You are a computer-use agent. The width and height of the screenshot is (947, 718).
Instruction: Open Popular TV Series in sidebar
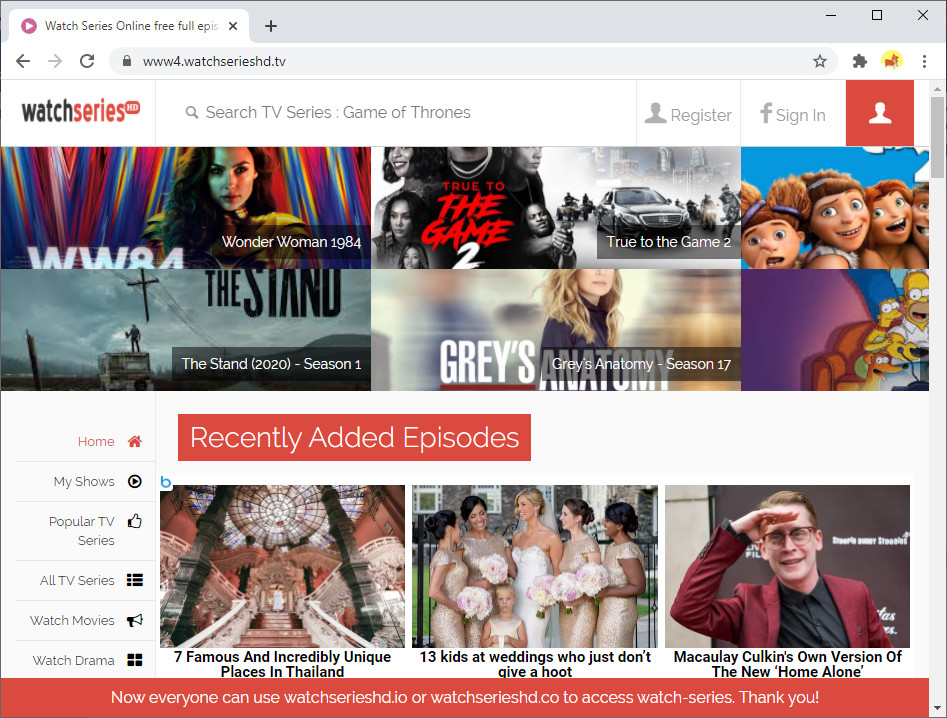82,531
